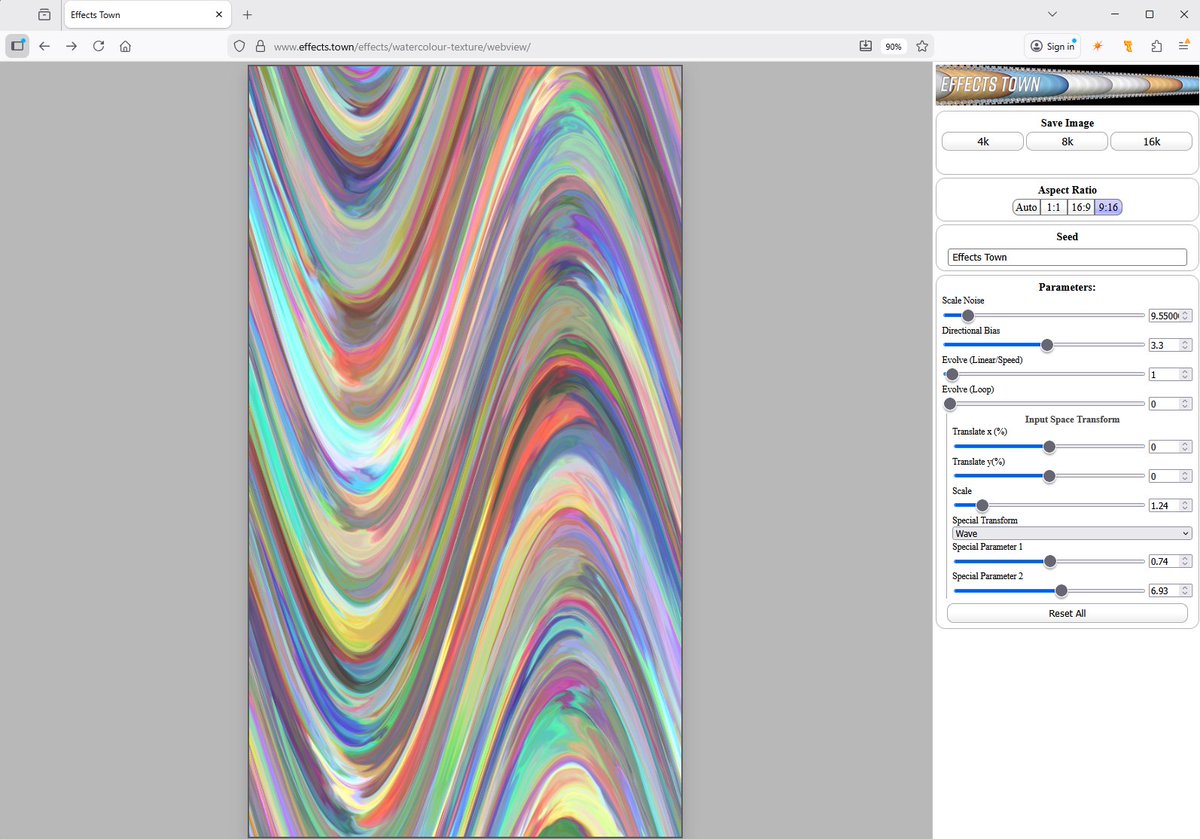Bookmark this page with the star icon

pyautogui.click(x=922, y=46)
